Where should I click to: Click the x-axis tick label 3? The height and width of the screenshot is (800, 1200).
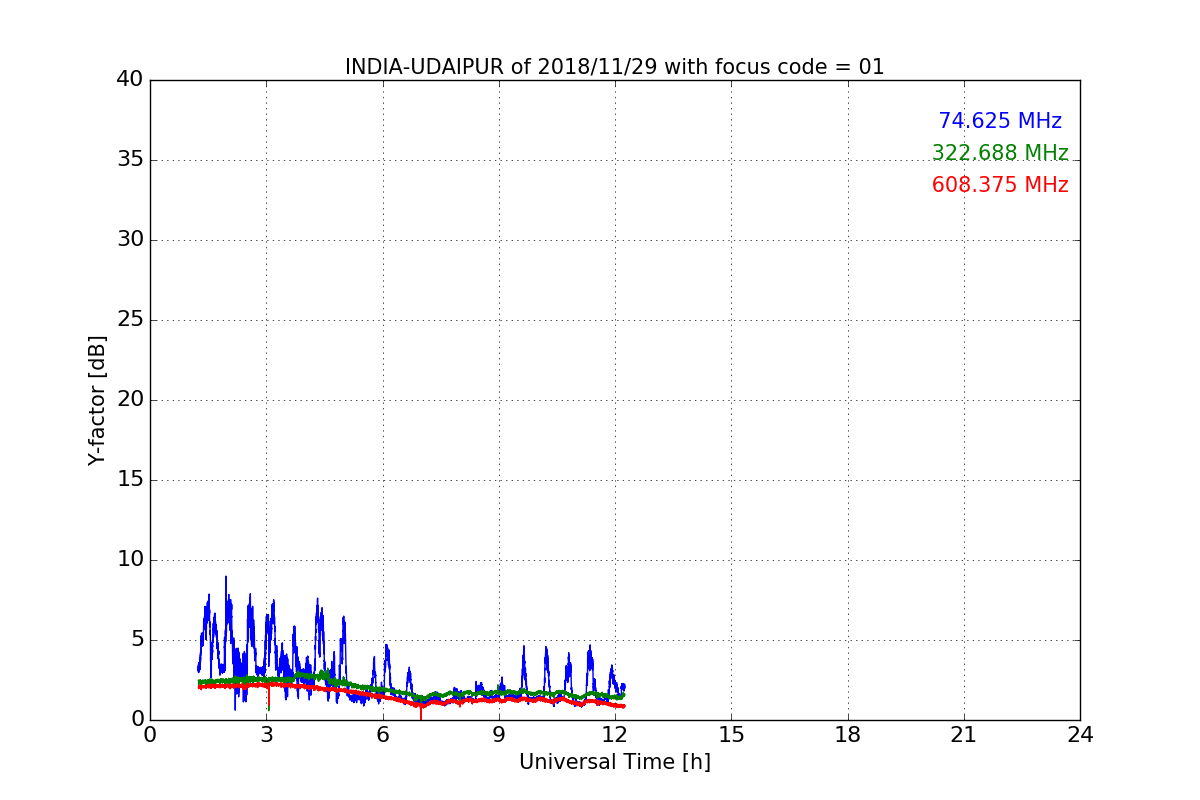pyautogui.click(x=266, y=735)
